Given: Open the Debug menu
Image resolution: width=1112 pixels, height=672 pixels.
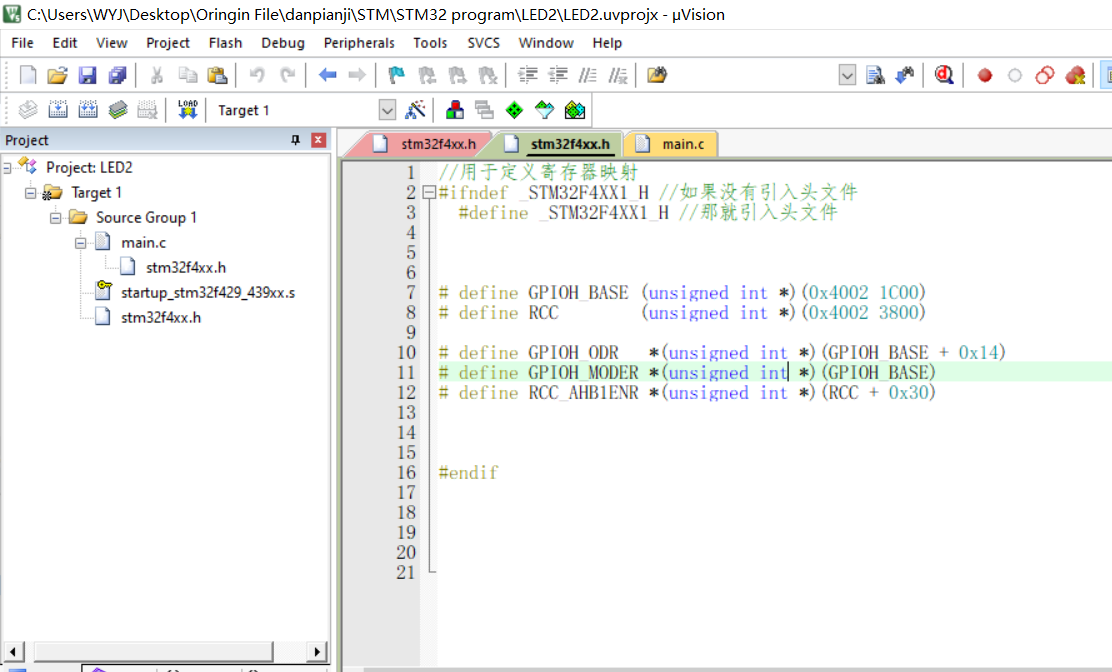Looking at the screenshot, I should (x=283, y=43).
